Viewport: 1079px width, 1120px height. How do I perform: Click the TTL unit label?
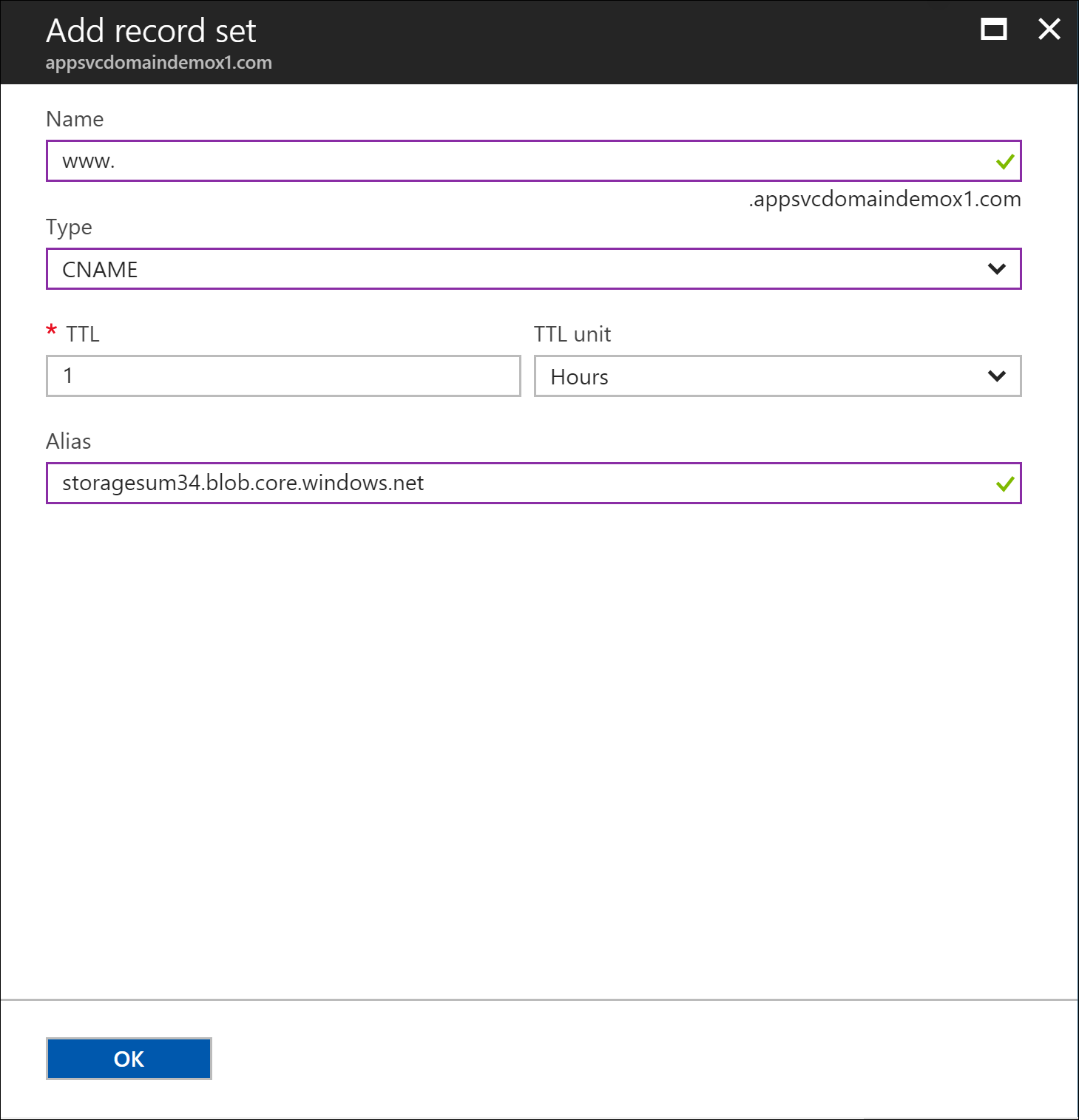572,334
